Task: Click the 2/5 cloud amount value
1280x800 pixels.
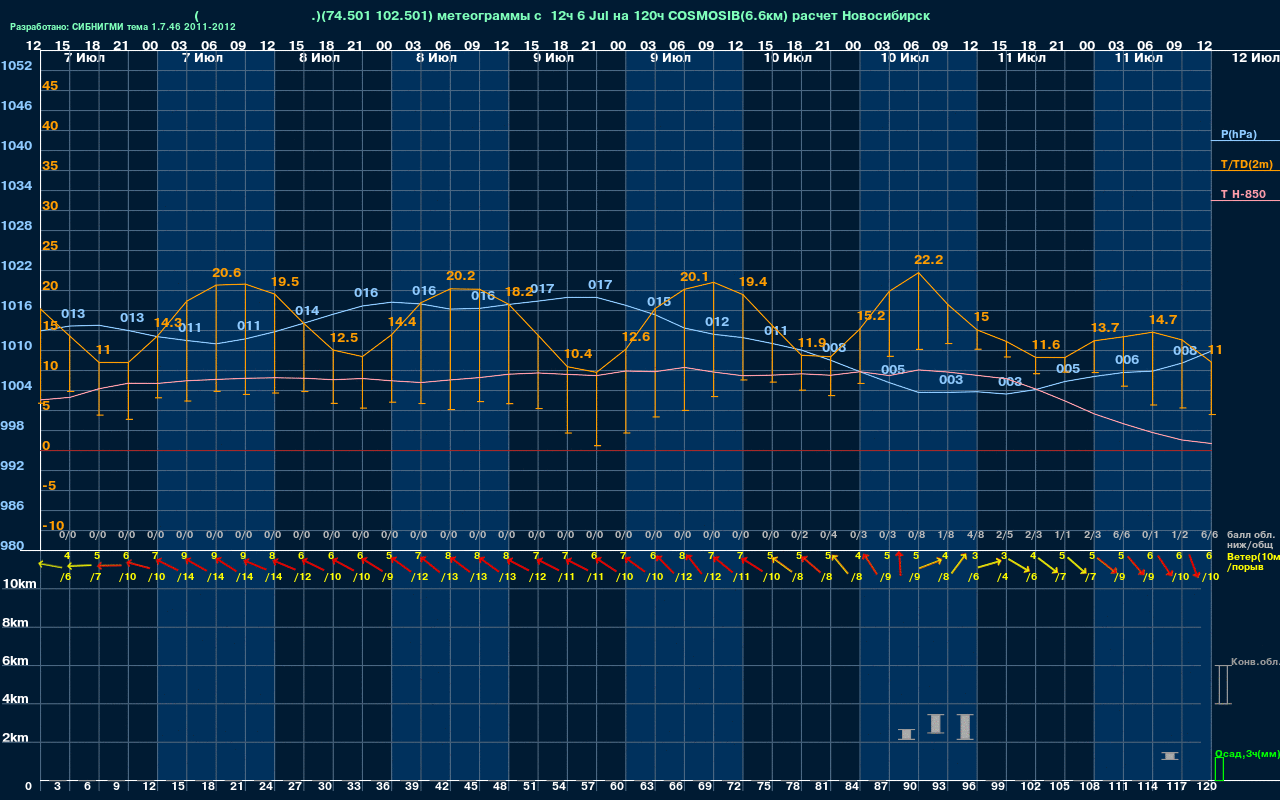Action: (1004, 535)
